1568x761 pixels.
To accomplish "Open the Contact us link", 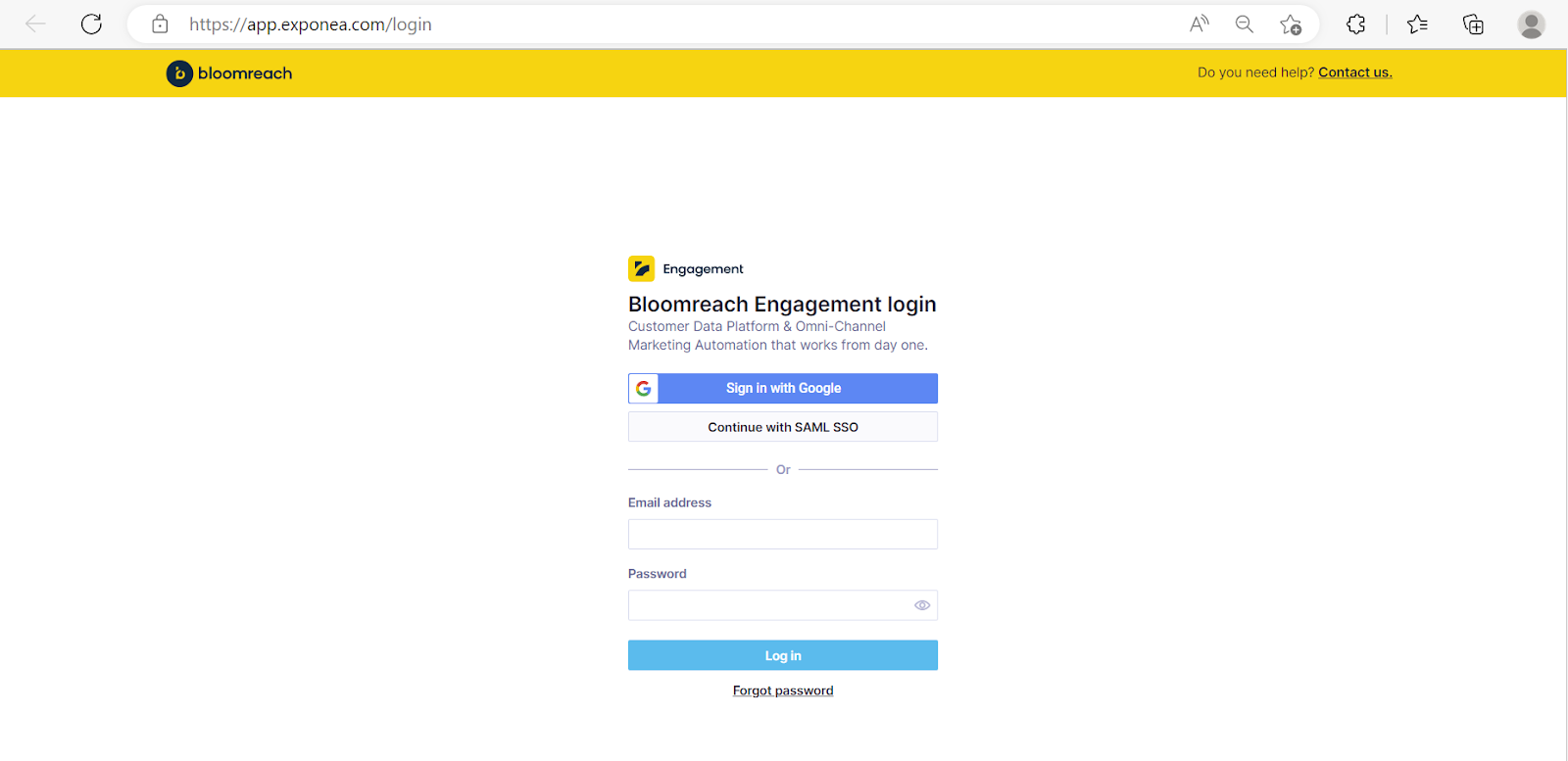I will 1355,72.
